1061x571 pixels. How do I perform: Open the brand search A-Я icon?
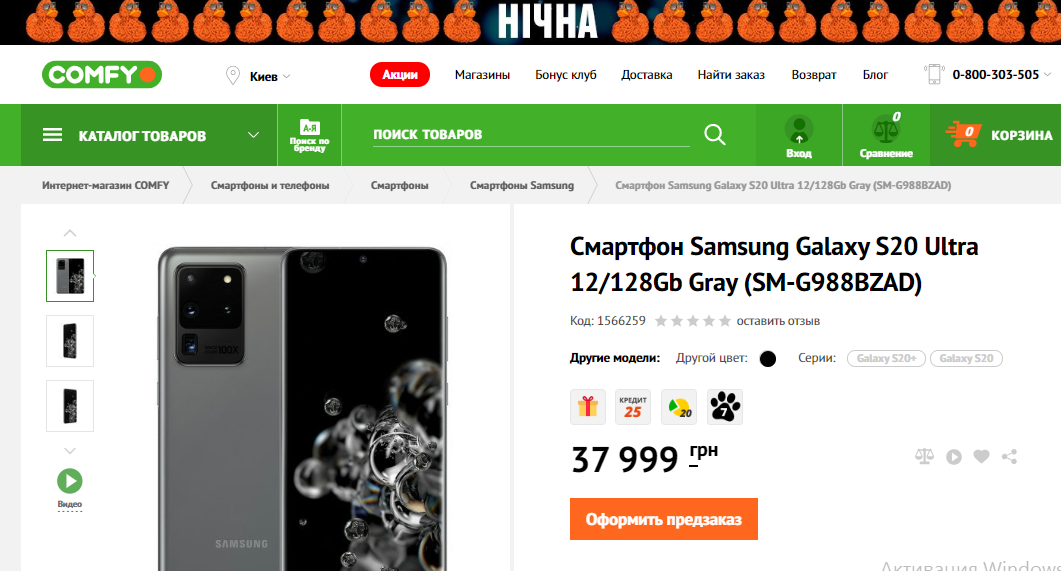pyautogui.click(x=309, y=135)
